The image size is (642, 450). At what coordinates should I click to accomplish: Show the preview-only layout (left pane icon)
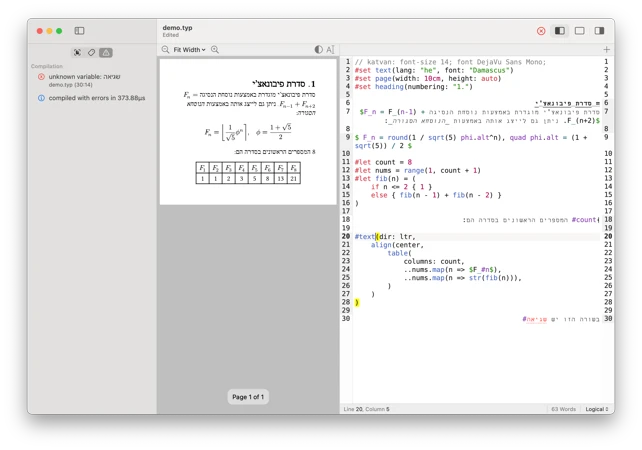click(x=560, y=31)
